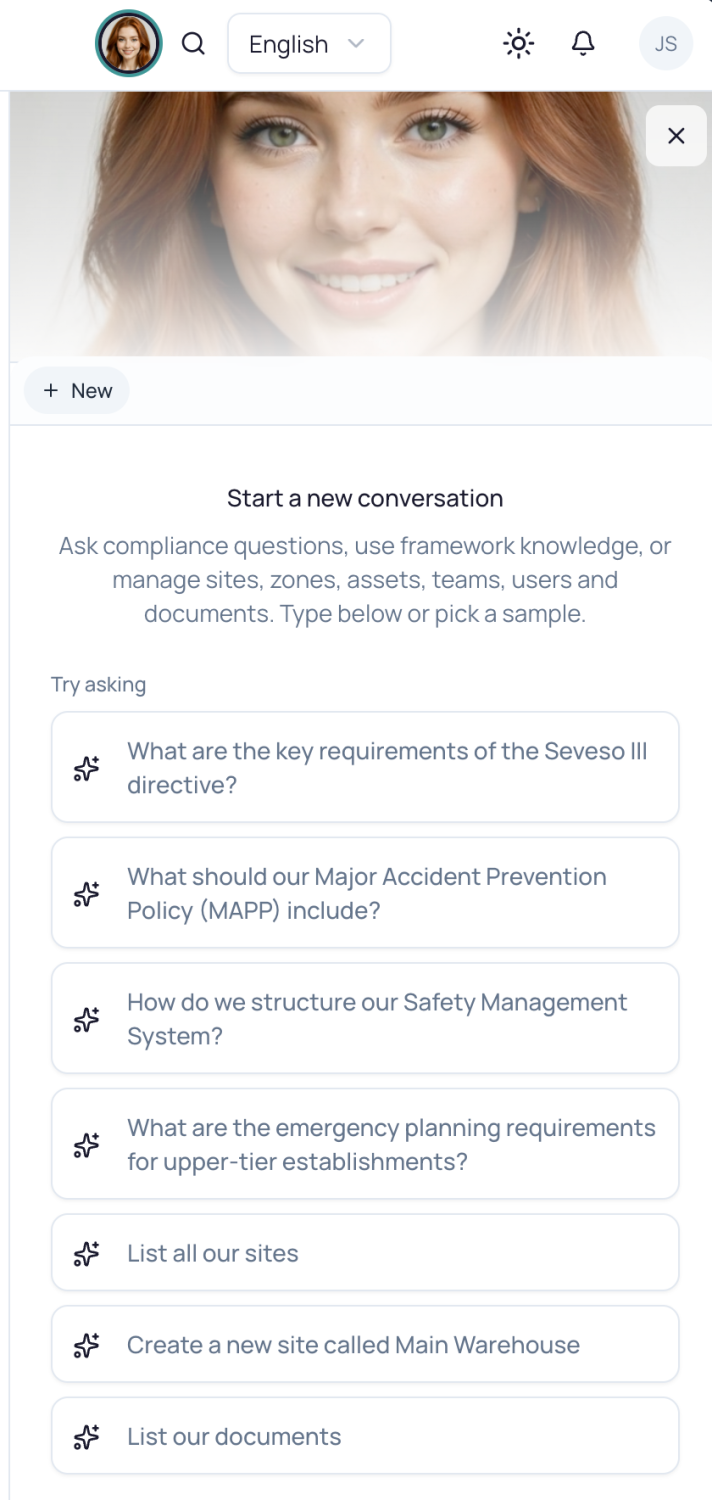
Task: Open notifications bell
Action: coord(583,44)
